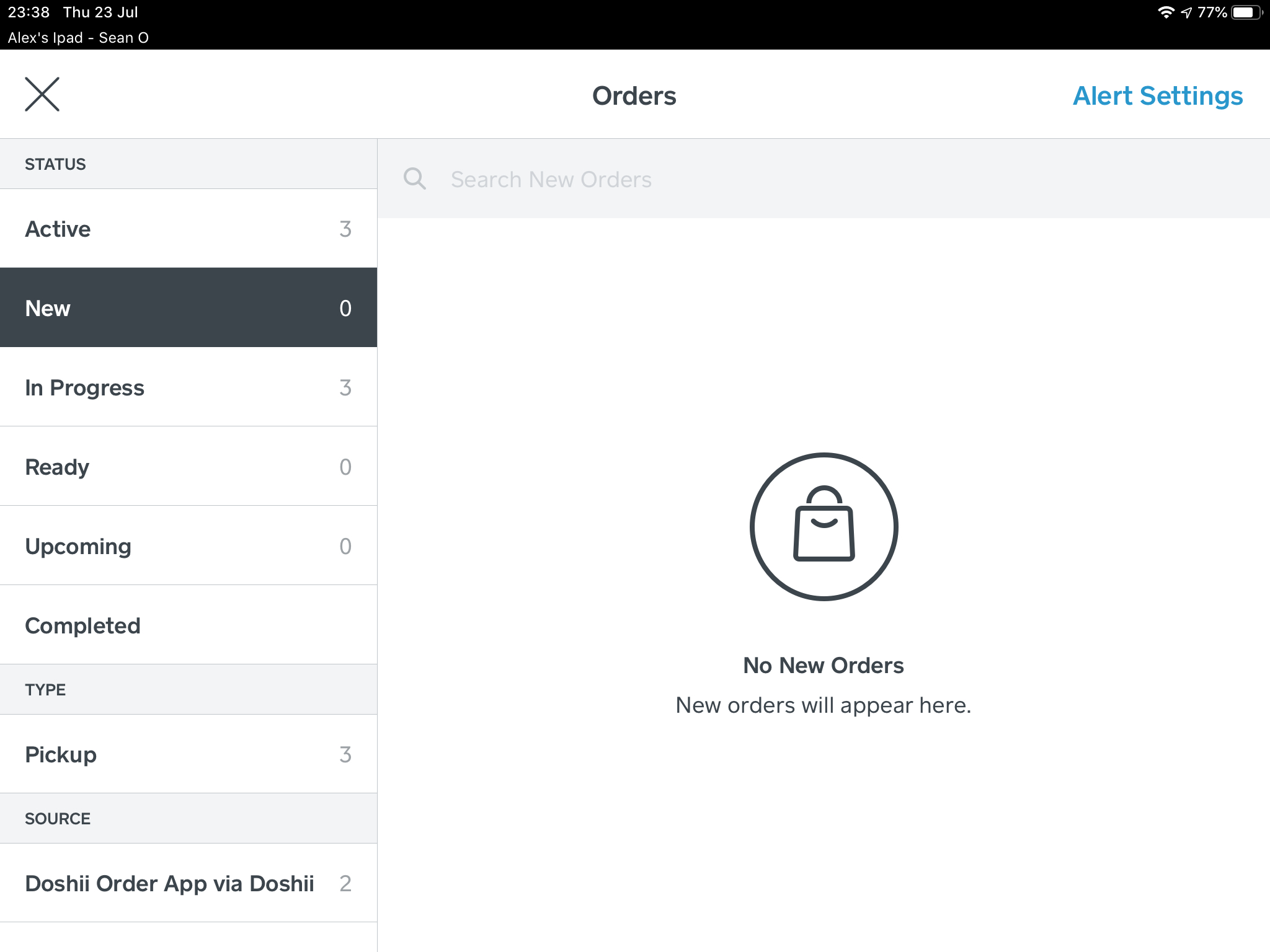1270x952 pixels.
Task: Tap the battery icon in status bar
Action: pyautogui.click(x=1247, y=12)
